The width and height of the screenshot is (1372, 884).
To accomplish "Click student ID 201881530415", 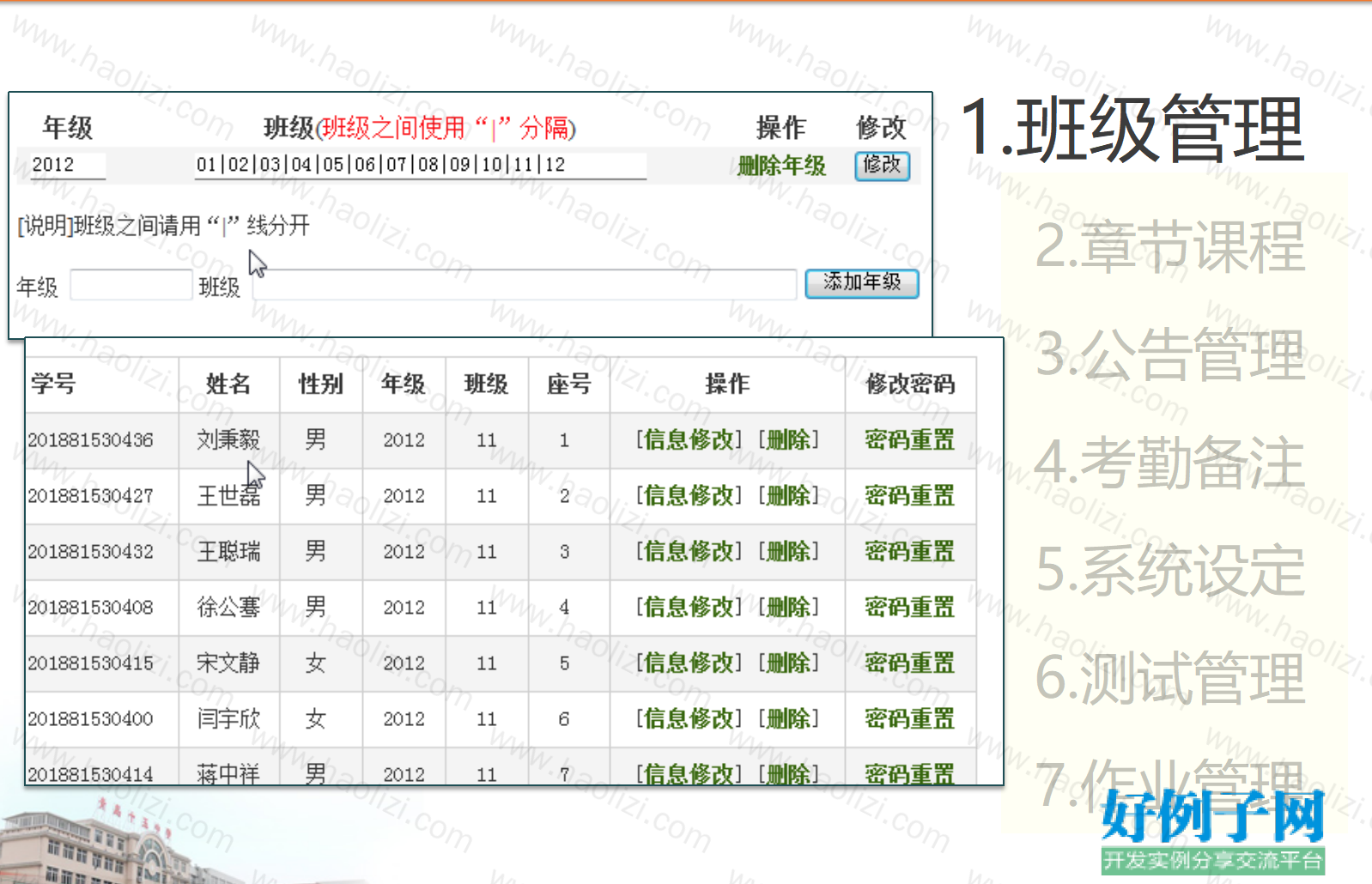I will click(91, 663).
